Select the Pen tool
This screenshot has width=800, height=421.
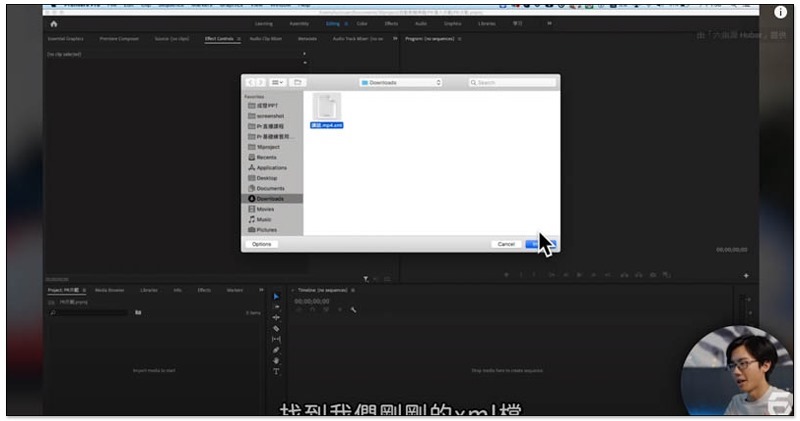(276, 350)
